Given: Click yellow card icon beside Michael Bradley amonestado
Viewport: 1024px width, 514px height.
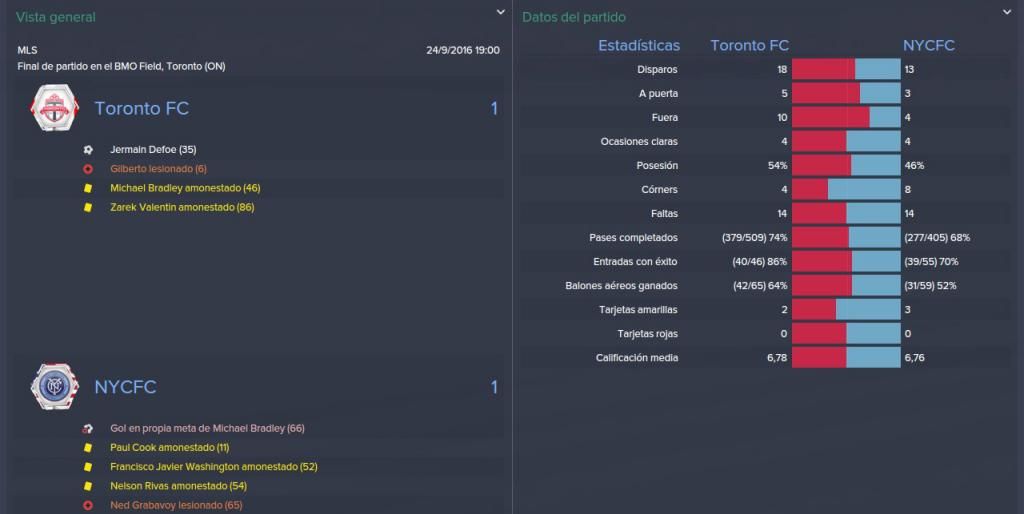Looking at the screenshot, I should point(88,188).
